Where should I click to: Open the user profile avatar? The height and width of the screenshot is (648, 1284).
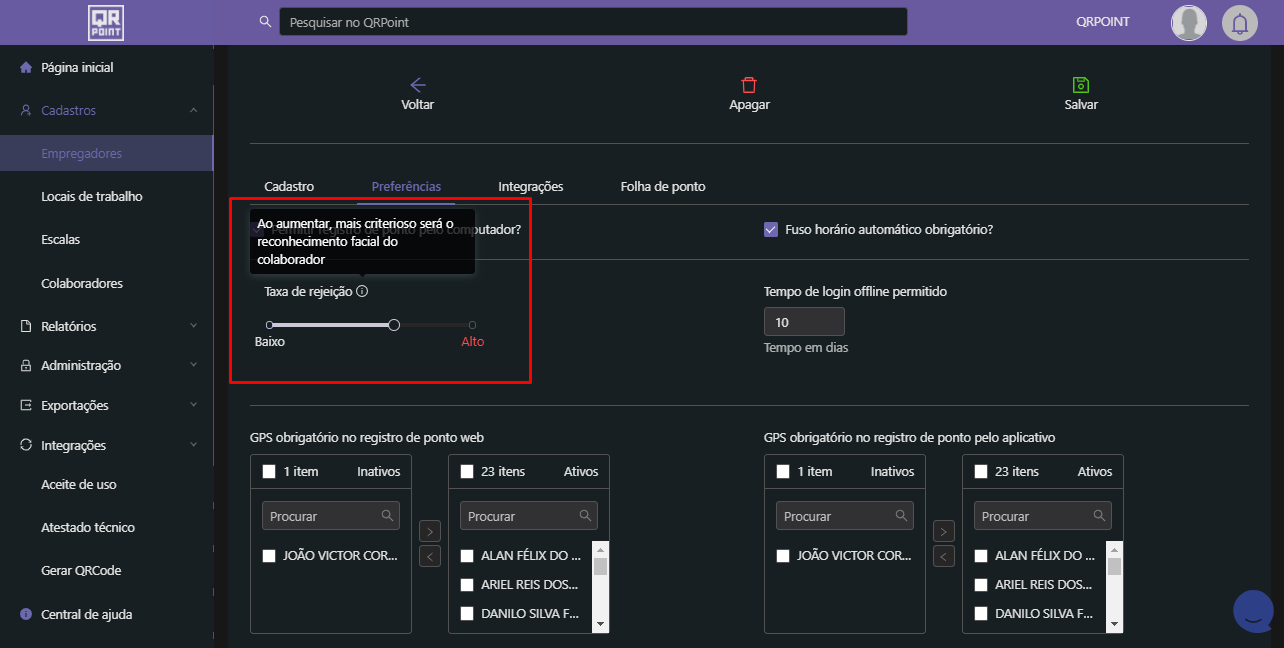pos(1189,22)
